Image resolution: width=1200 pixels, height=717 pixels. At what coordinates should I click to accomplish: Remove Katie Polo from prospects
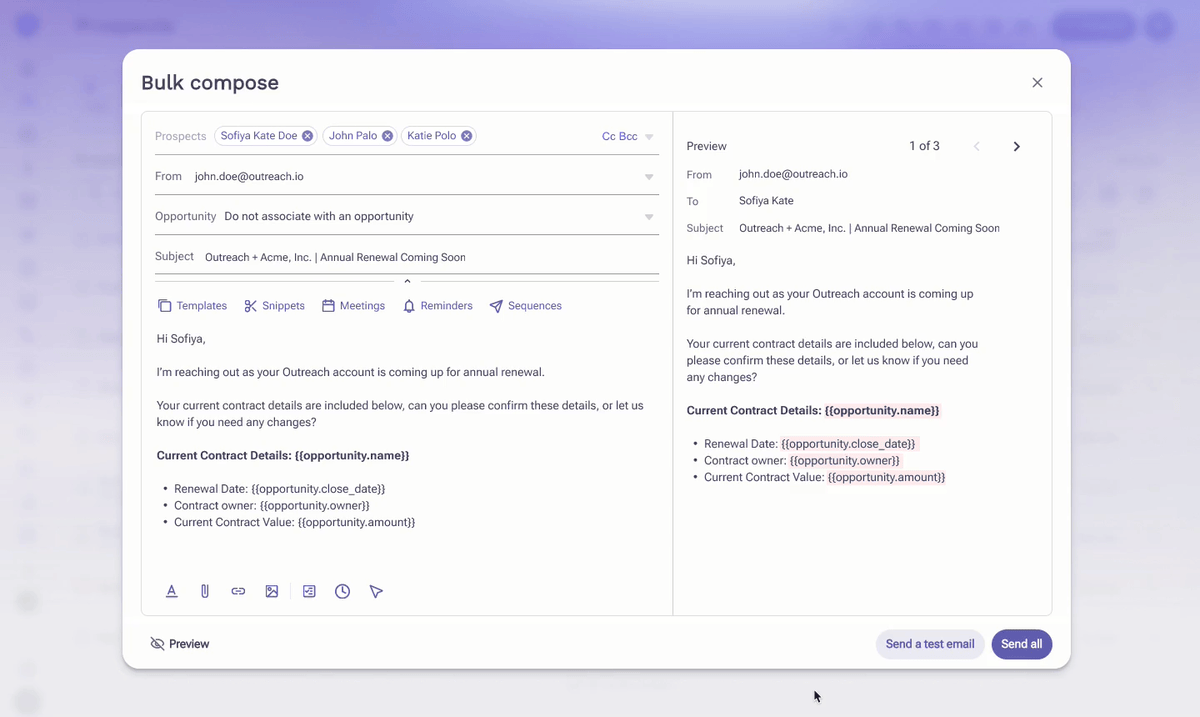(467, 136)
